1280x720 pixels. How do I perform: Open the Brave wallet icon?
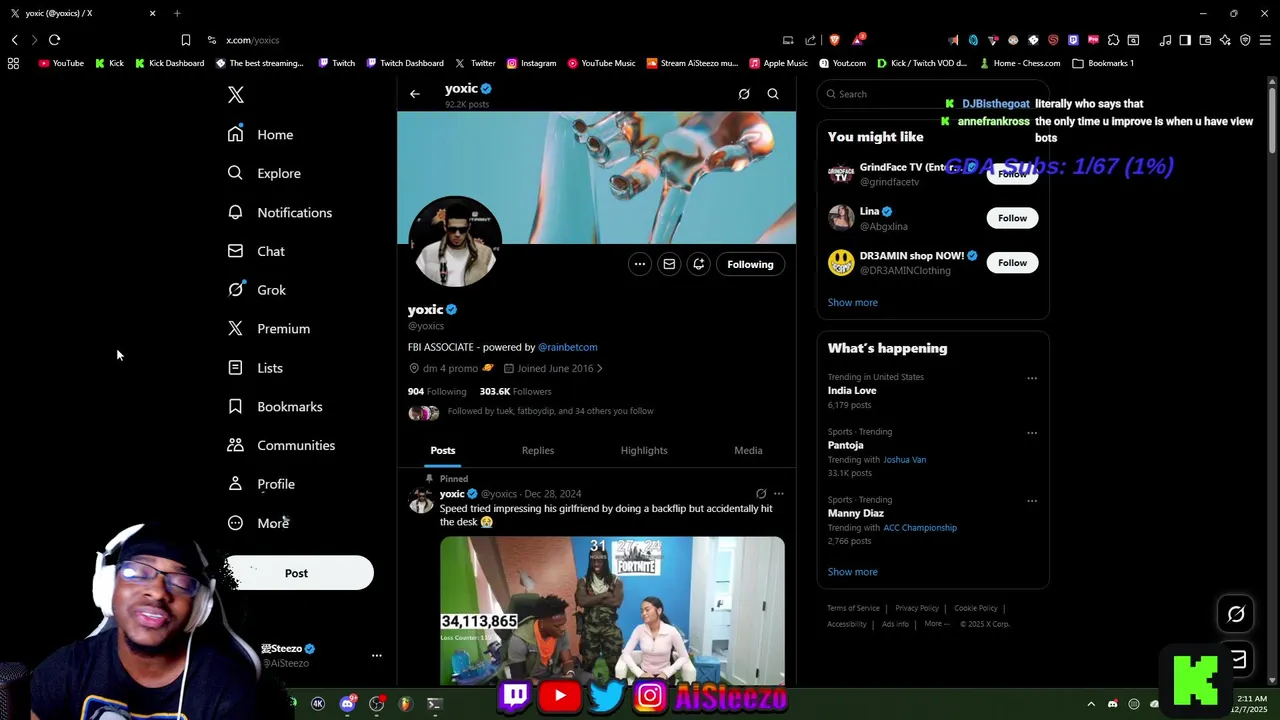(x=1205, y=40)
